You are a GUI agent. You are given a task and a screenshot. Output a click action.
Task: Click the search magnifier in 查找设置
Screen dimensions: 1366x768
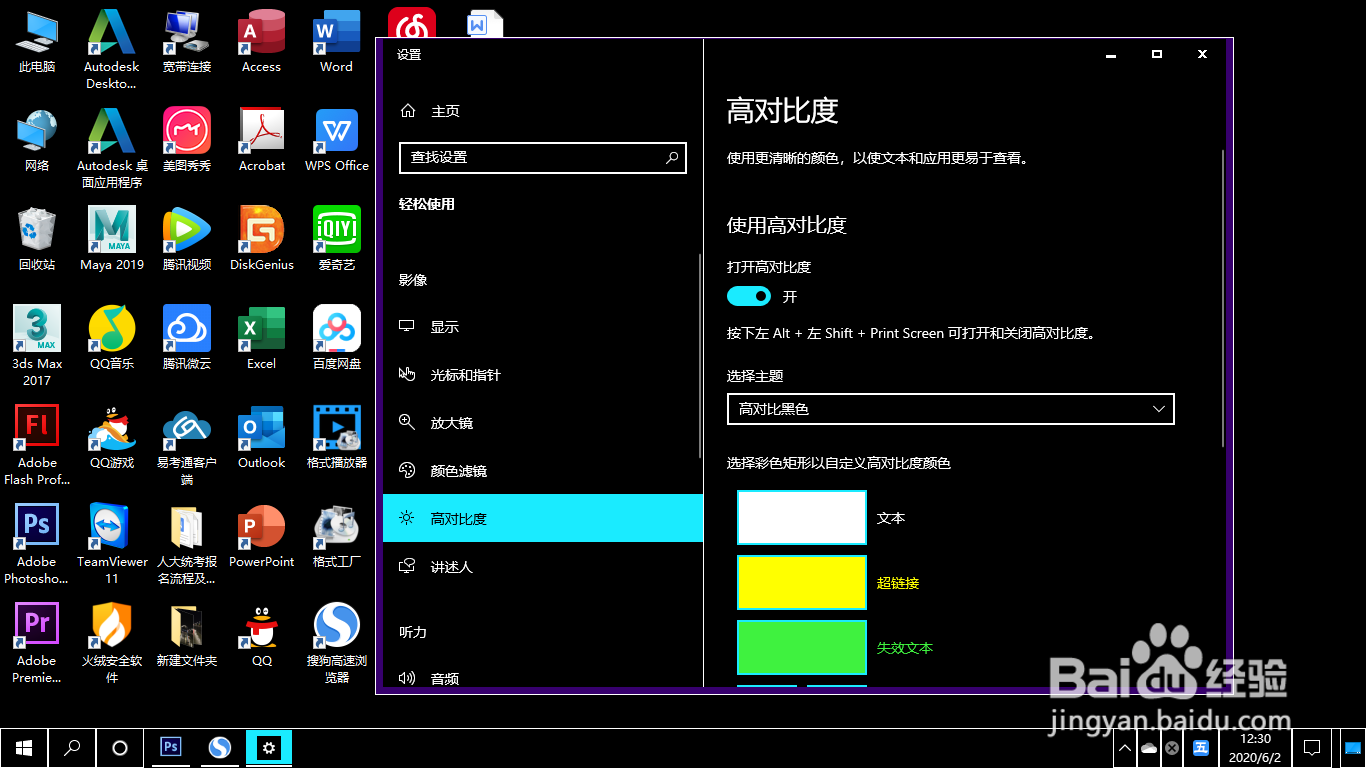point(672,157)
